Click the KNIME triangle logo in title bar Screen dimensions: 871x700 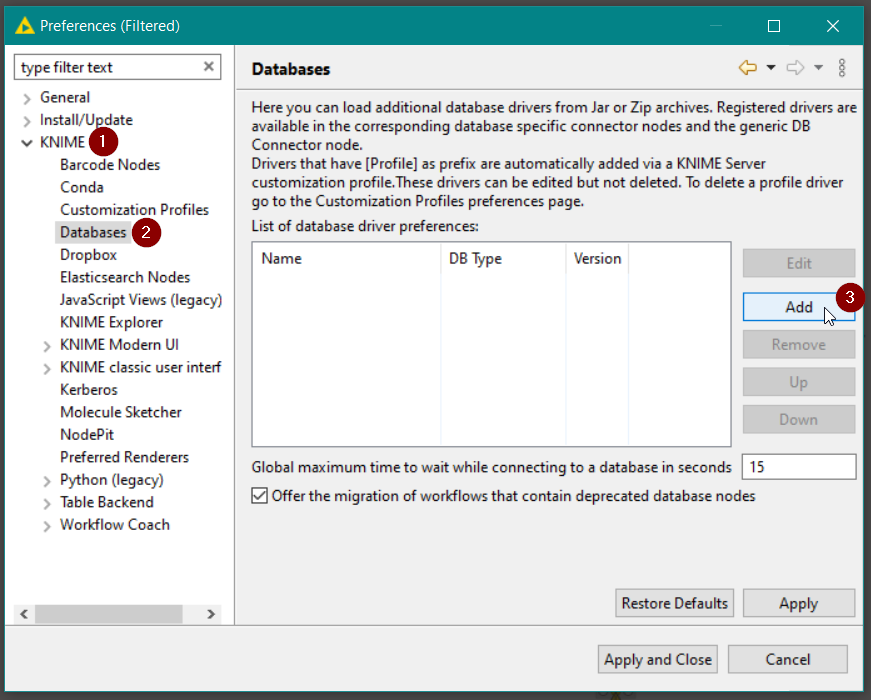[25, 26]
